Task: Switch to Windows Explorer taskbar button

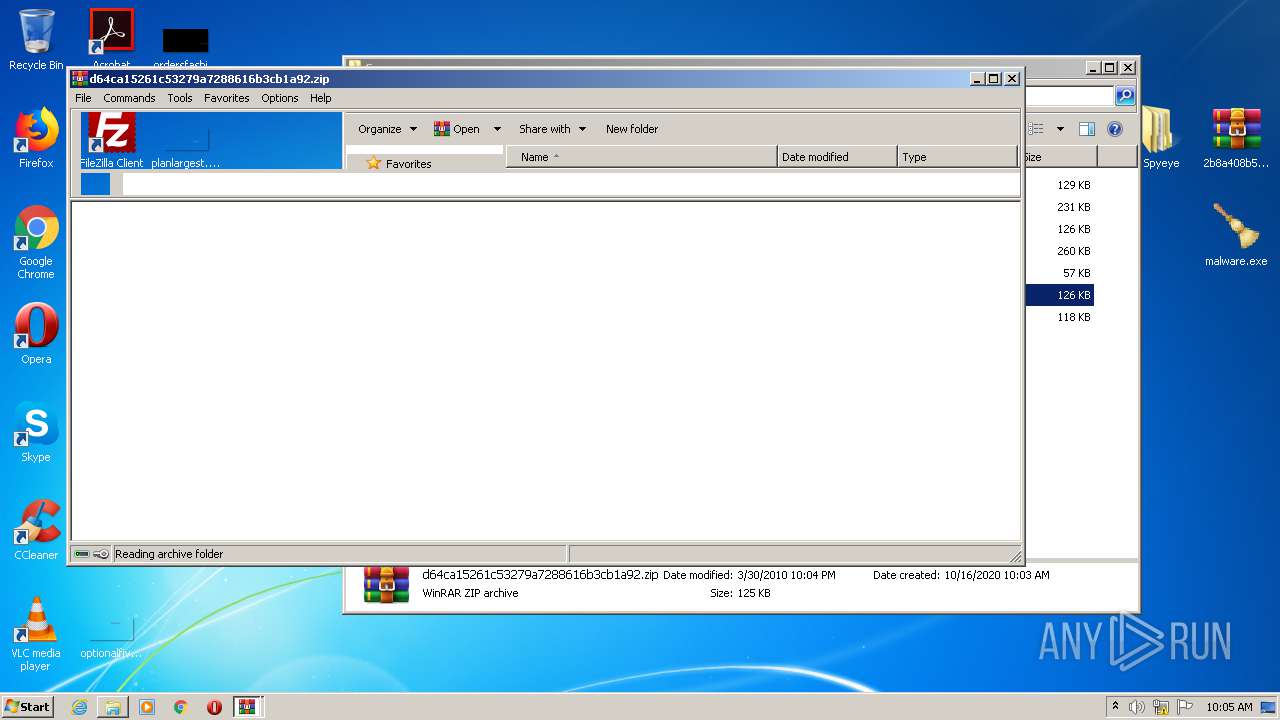Action: 113,707
